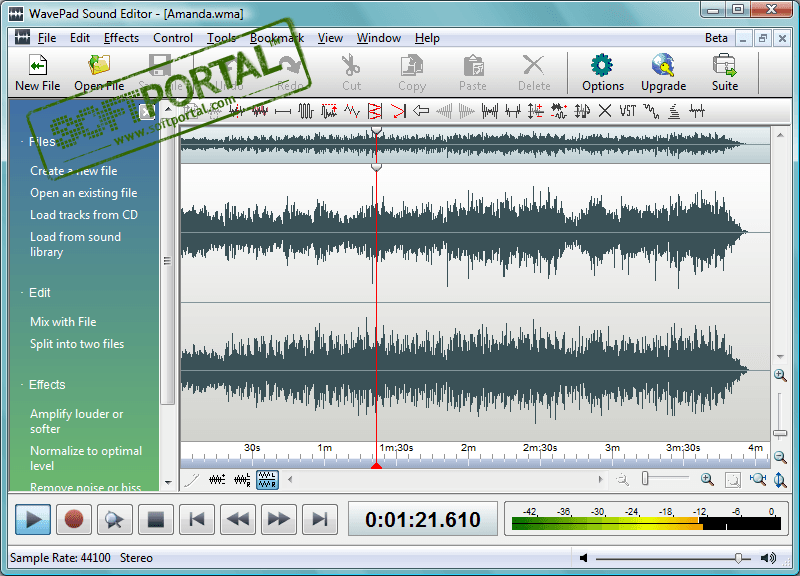Click the silence bar effect icon
Screen dimensions: 800x576
point(283,111)
